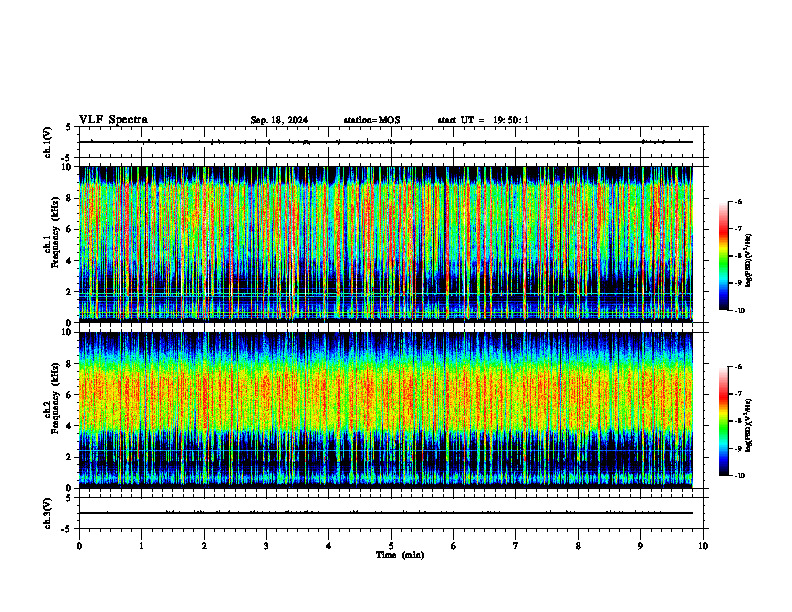Screen dimensions: 792x612
Task: Click the "VLF Spectra" plot title
Action: [113, 120]
